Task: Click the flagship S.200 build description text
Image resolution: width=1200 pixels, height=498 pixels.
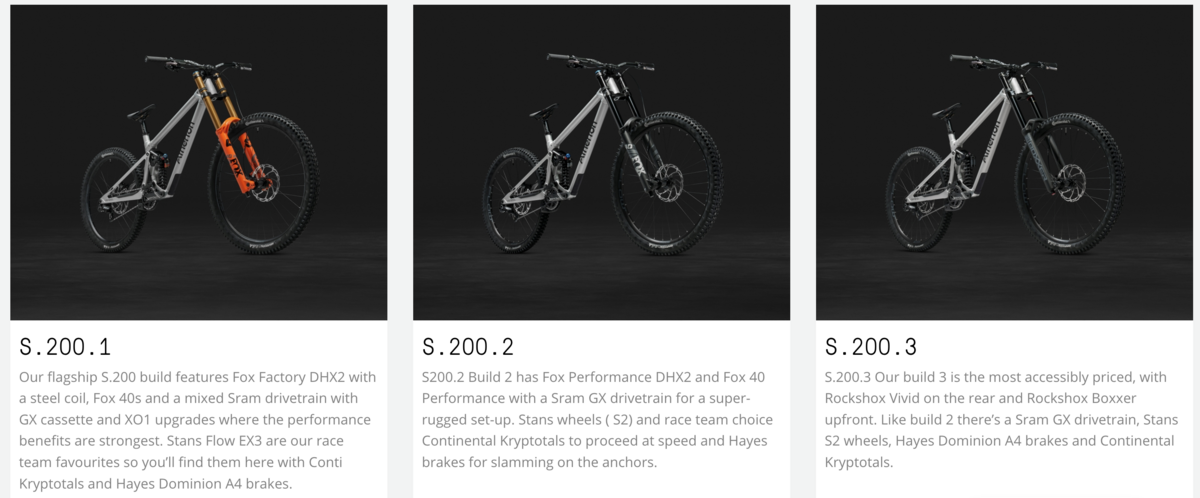Action: click(196, 430)
